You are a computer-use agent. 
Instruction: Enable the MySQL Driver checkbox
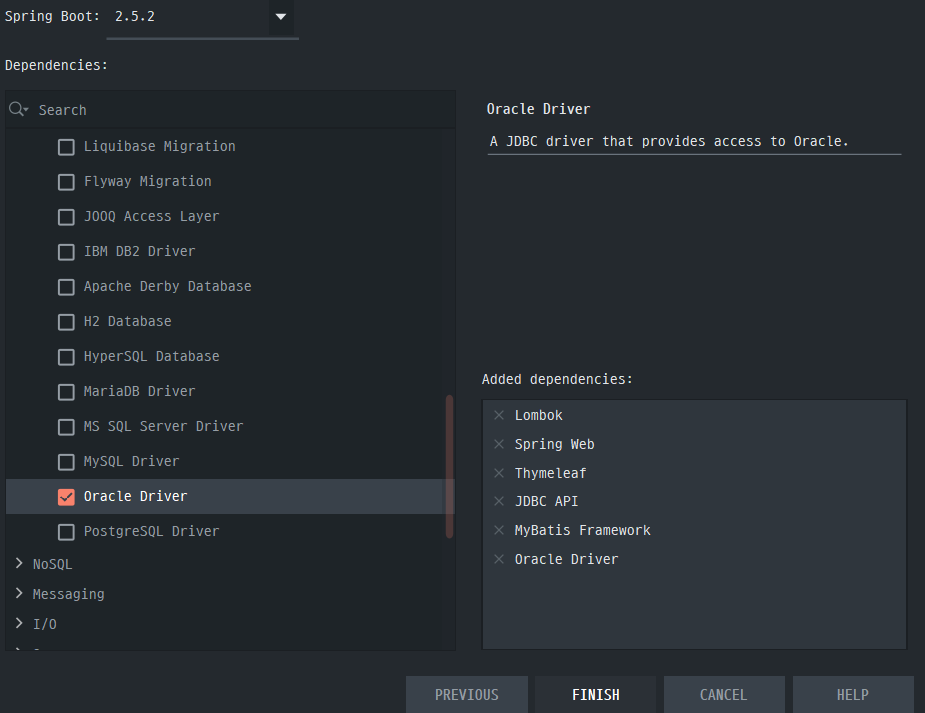[66, 462]
